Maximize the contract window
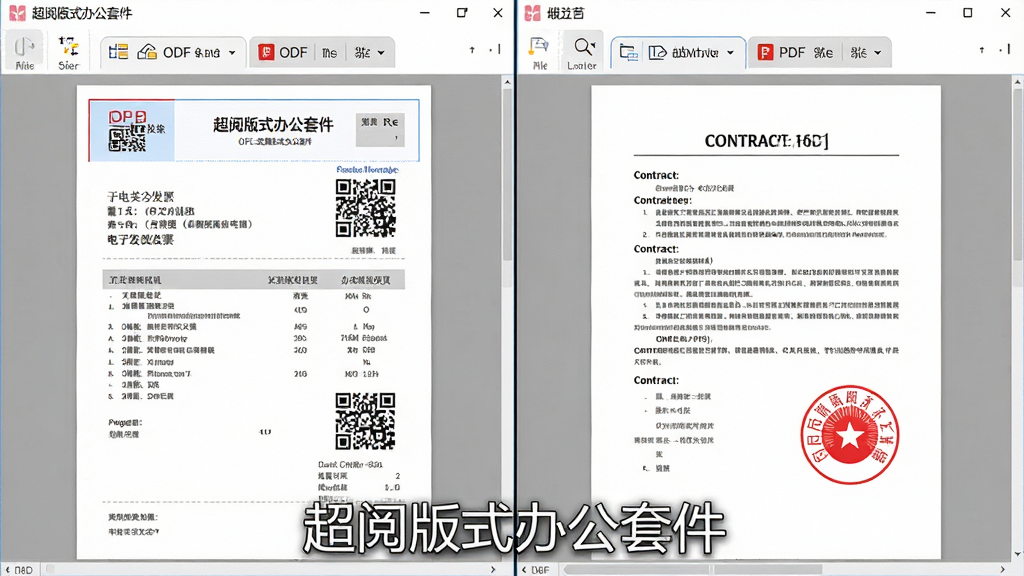 click(968, 12)
